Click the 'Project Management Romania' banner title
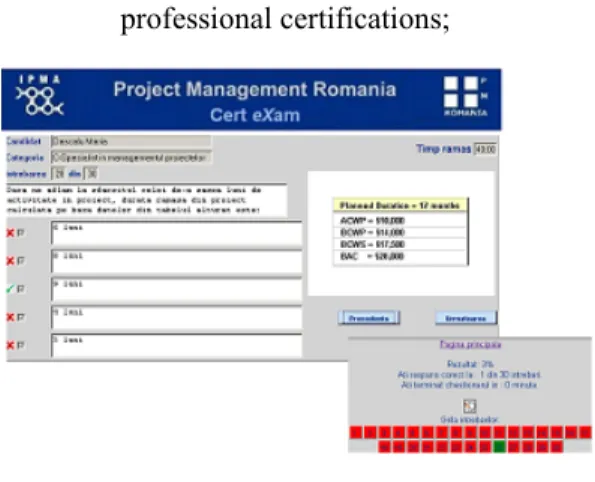The height and width of the screenshot is (482, 595). [255, 90]
